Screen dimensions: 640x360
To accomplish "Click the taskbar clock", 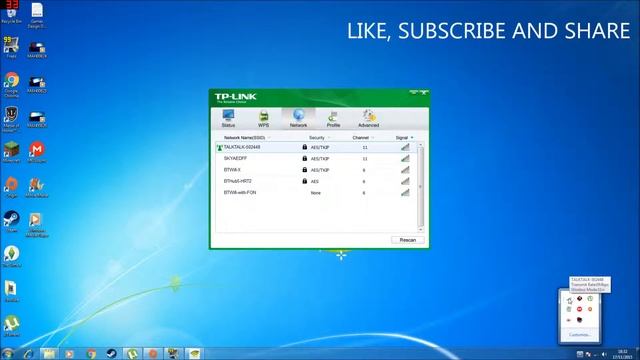I will pos(622,354).
